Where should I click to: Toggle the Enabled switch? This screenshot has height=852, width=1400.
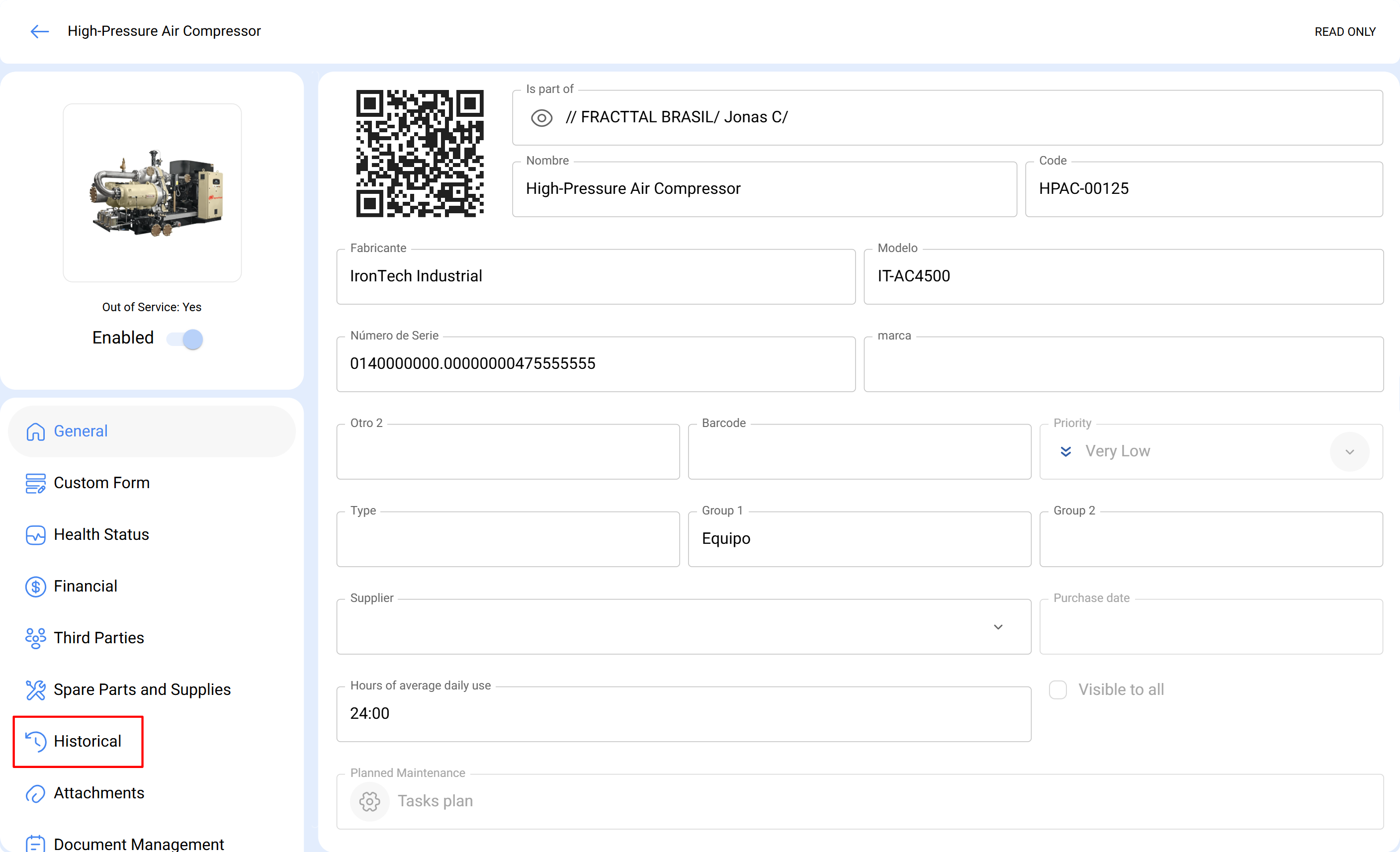(x=185, y=339)
